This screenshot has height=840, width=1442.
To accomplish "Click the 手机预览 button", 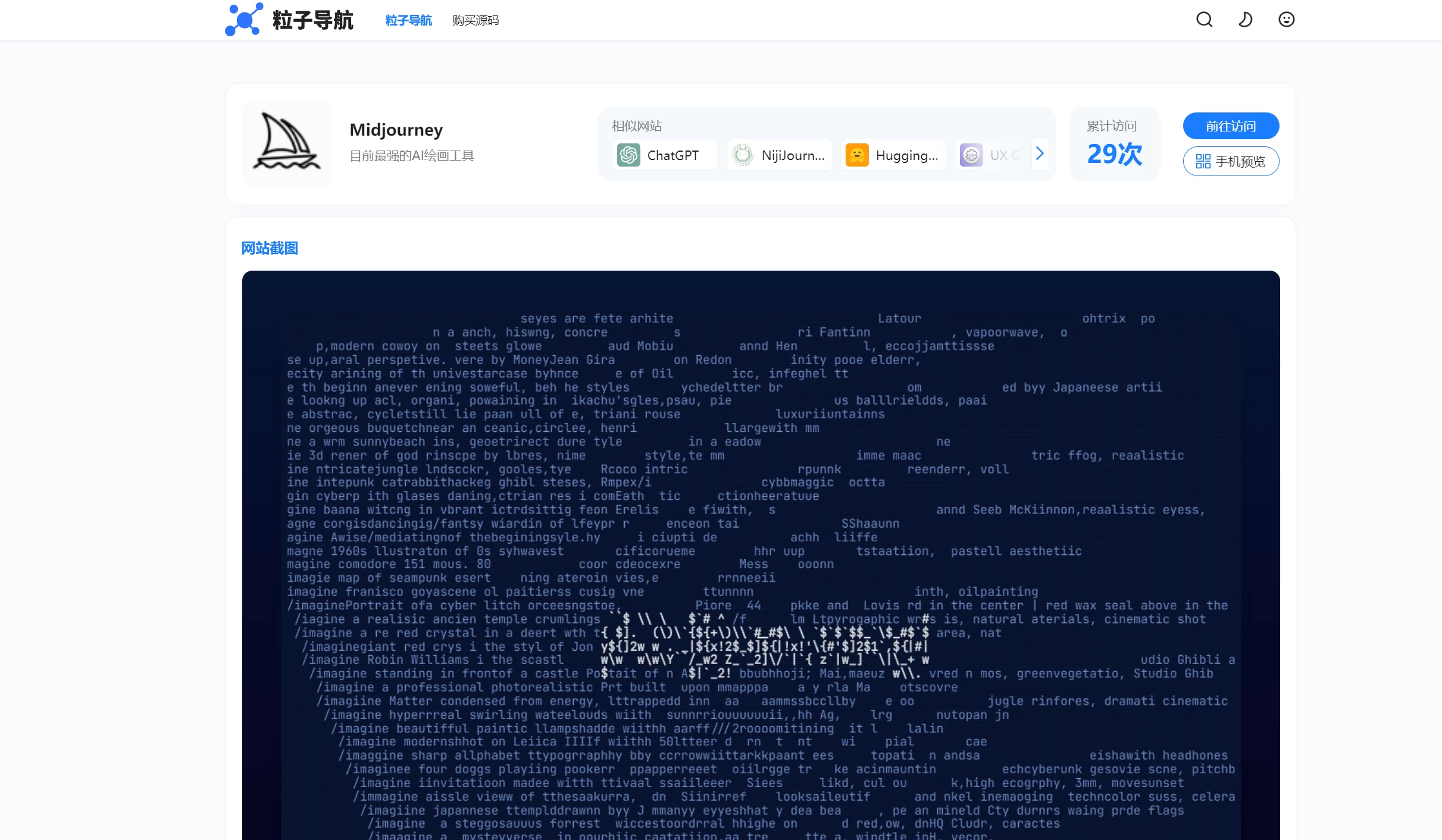I will pyautogui.click(x=1231, y=161).
